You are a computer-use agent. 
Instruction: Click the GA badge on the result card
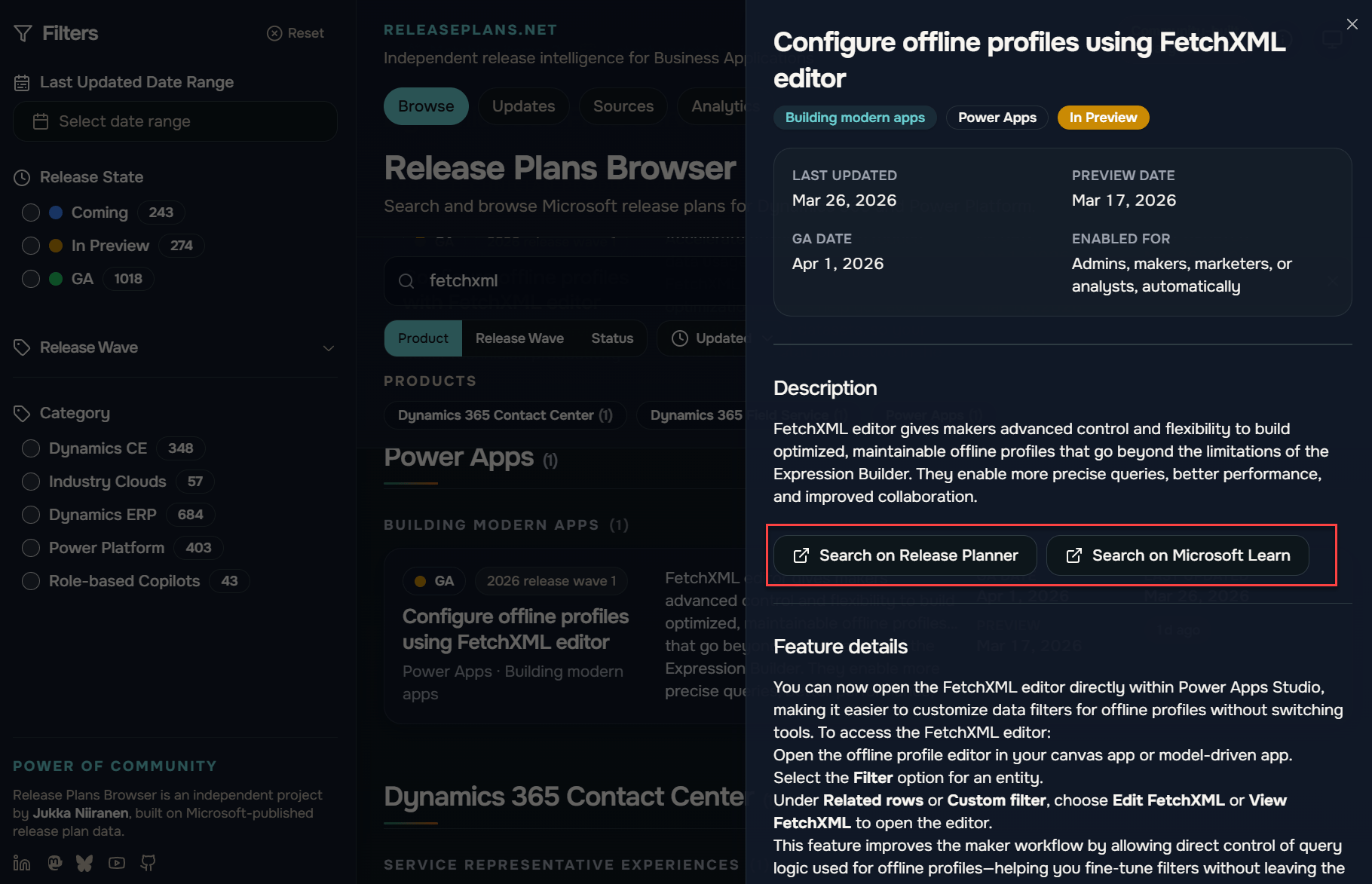click(x=434, y=581)
